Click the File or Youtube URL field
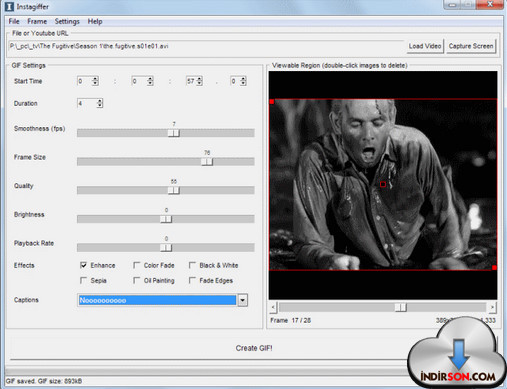Screen dimensions: 507x389 coord(206,46)
